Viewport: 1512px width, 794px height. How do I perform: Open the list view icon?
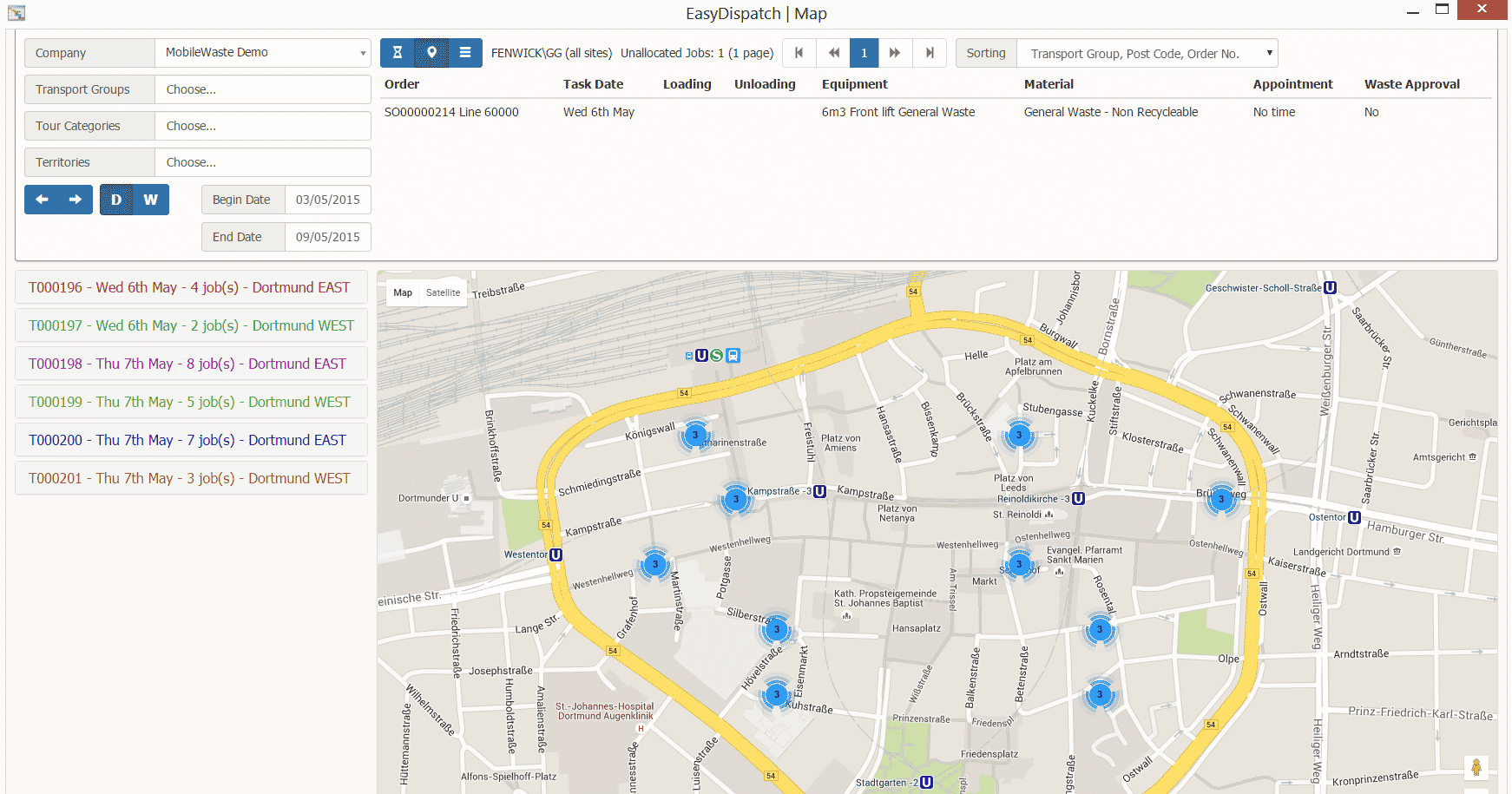pos(465,53)
